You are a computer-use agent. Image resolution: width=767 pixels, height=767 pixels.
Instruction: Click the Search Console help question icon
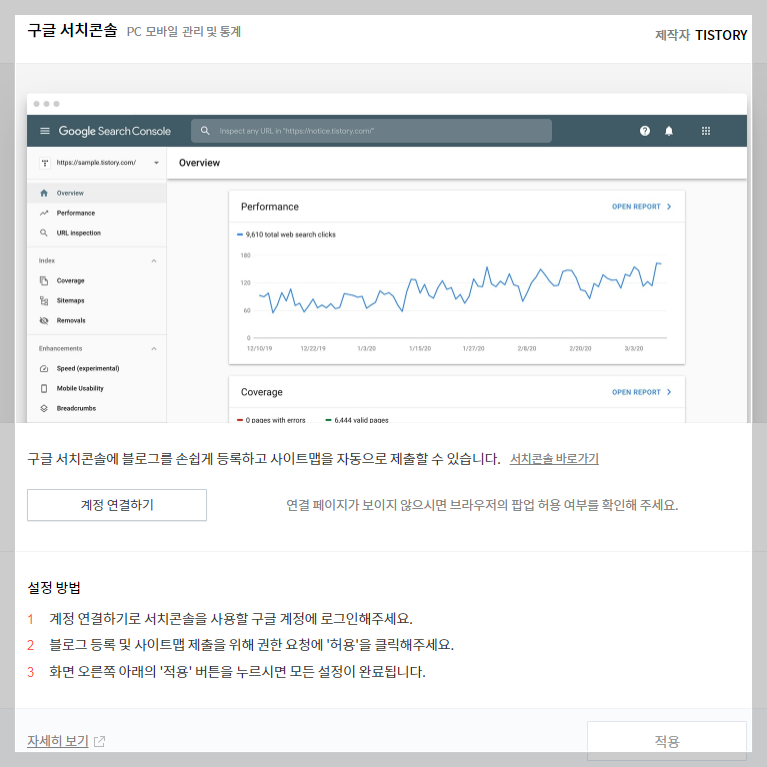point(645,131)
